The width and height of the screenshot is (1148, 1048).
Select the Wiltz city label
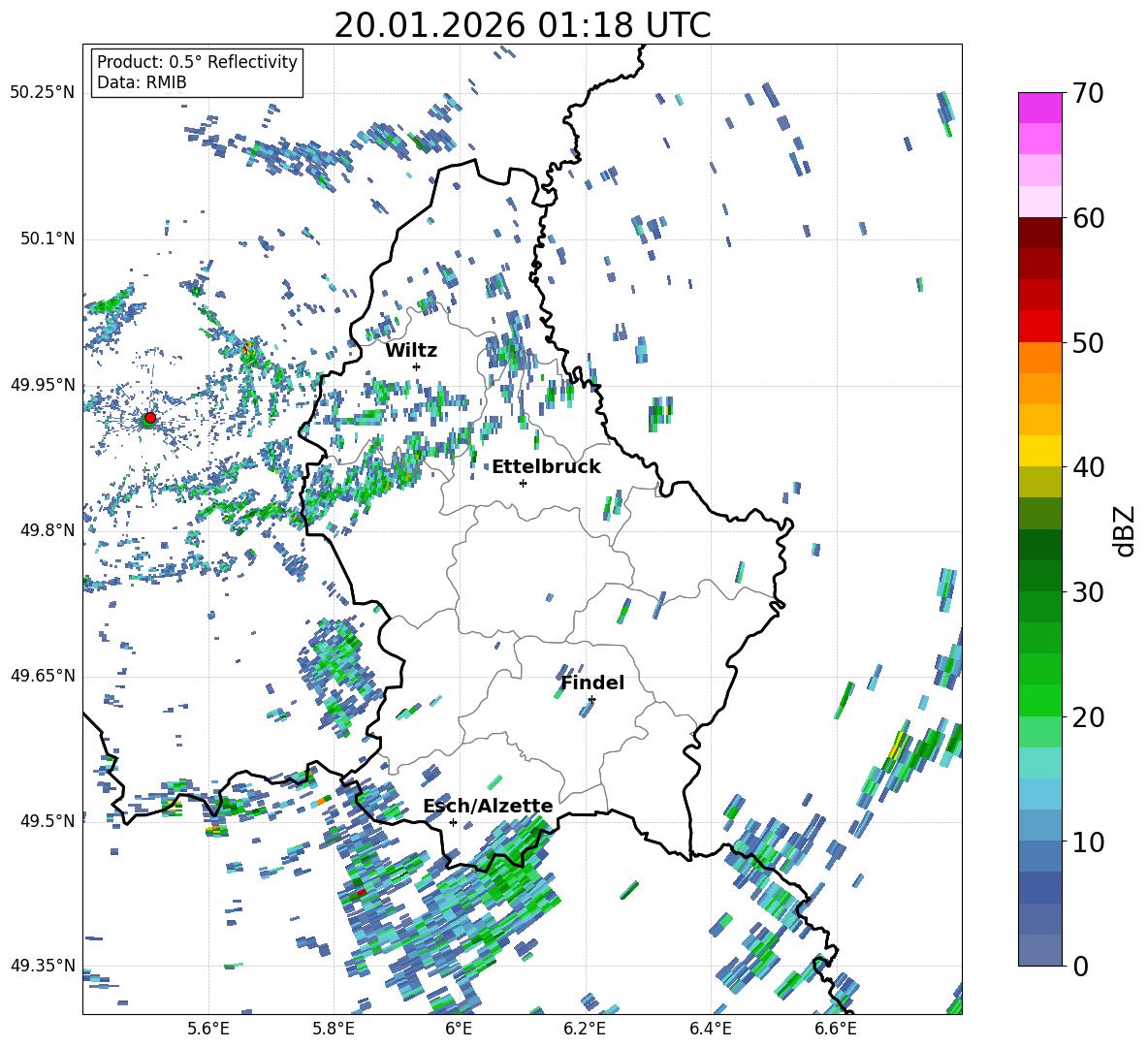(411, 350)
